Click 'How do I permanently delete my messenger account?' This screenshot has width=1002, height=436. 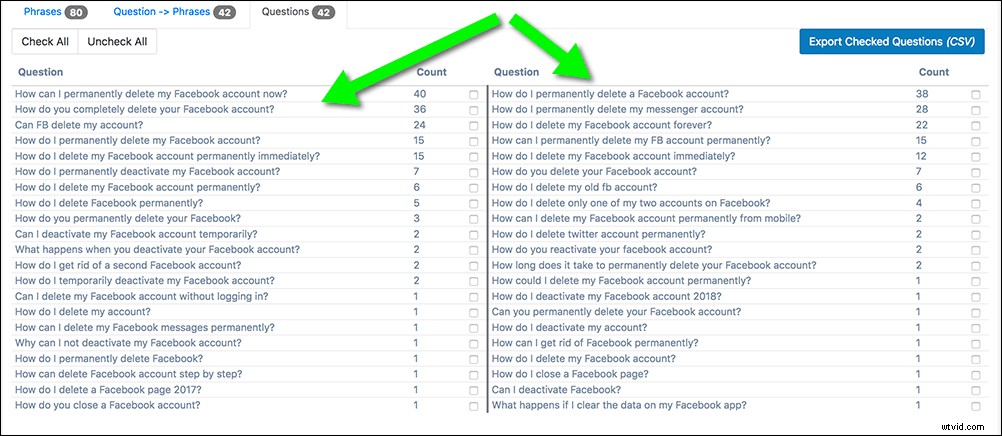[x=618, y=109]
